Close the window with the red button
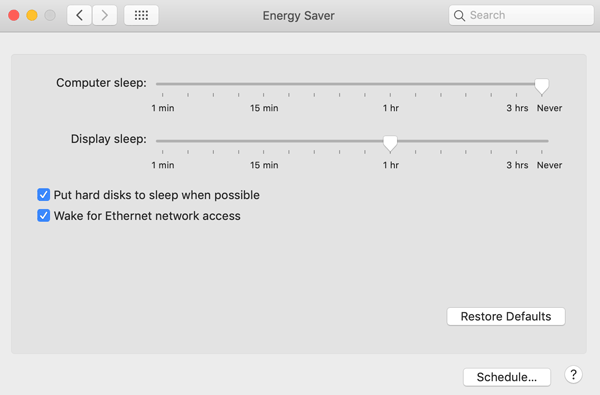 point(14,15)
